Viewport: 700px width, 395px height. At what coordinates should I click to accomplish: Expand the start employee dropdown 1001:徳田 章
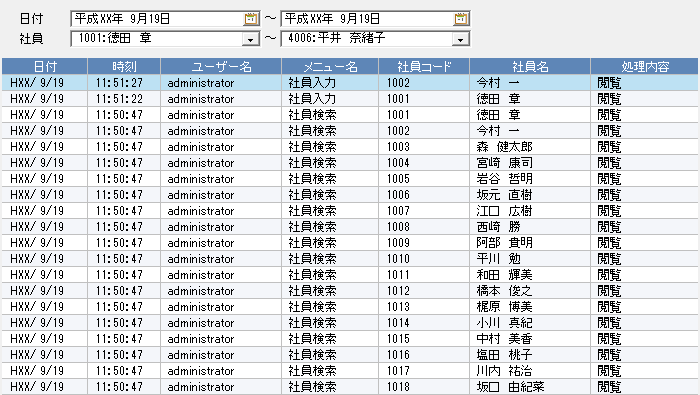(251, 39)
